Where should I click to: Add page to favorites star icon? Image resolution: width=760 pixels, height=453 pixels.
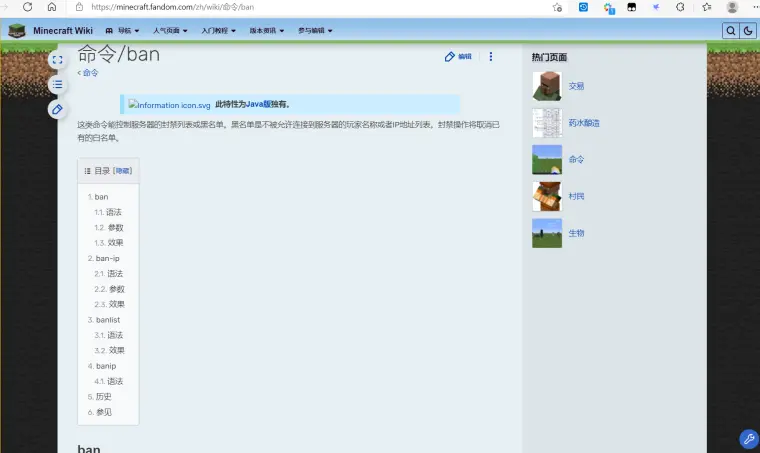coord(557,7)
